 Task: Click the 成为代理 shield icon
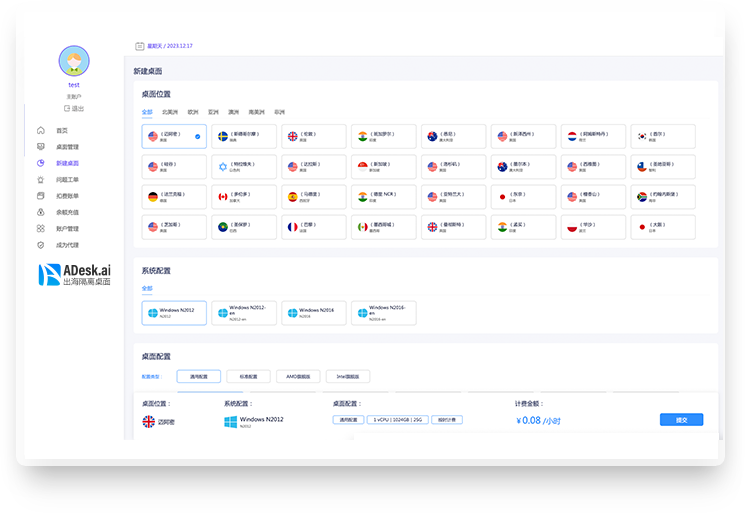[x=41, y=244]
